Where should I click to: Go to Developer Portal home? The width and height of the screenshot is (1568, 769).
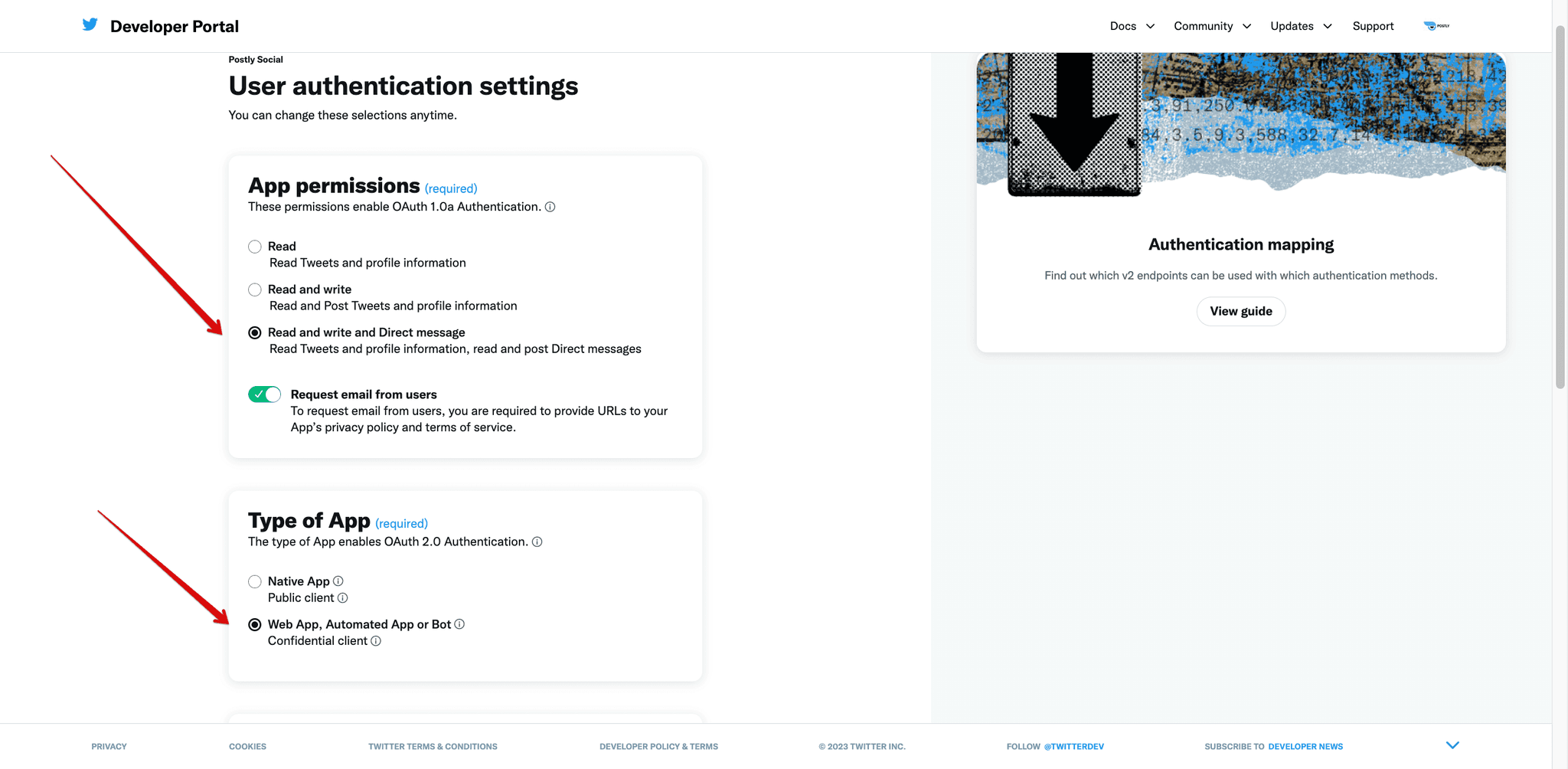175,26
